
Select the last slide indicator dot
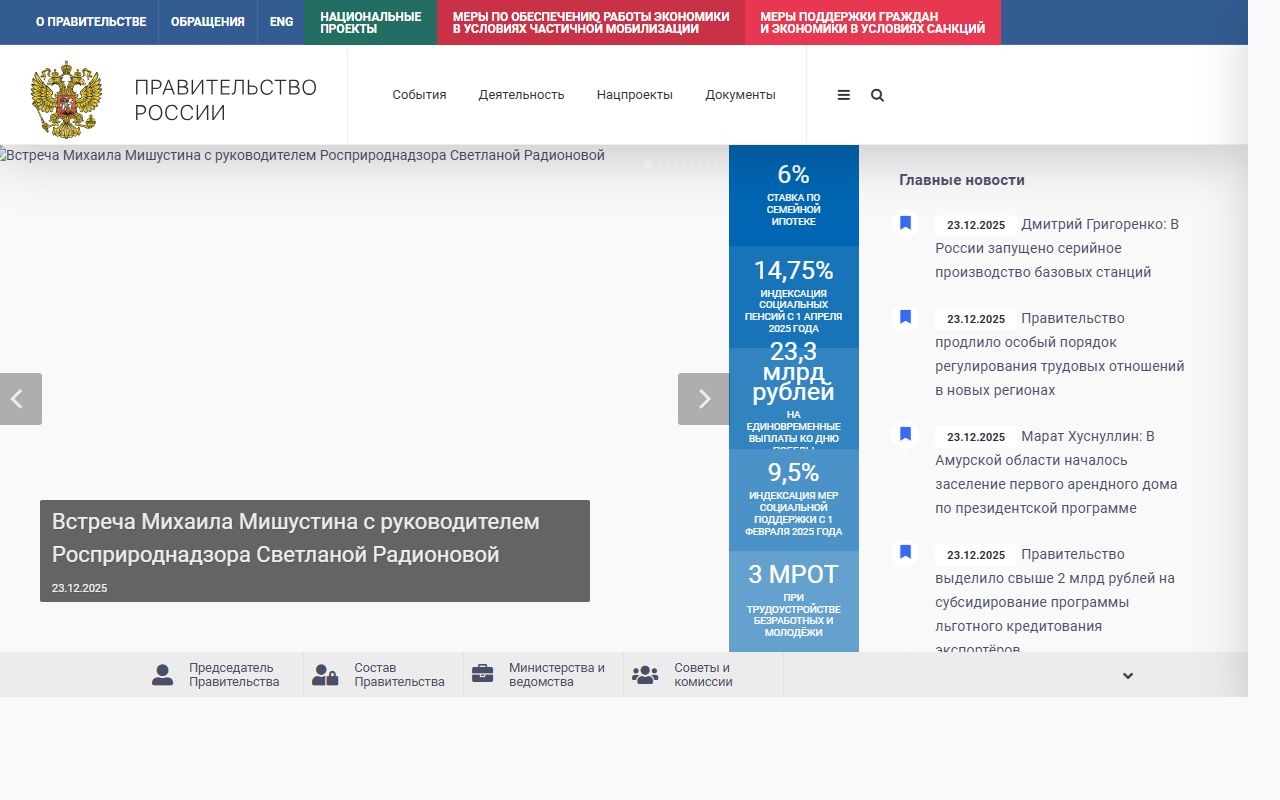[712, 164]
